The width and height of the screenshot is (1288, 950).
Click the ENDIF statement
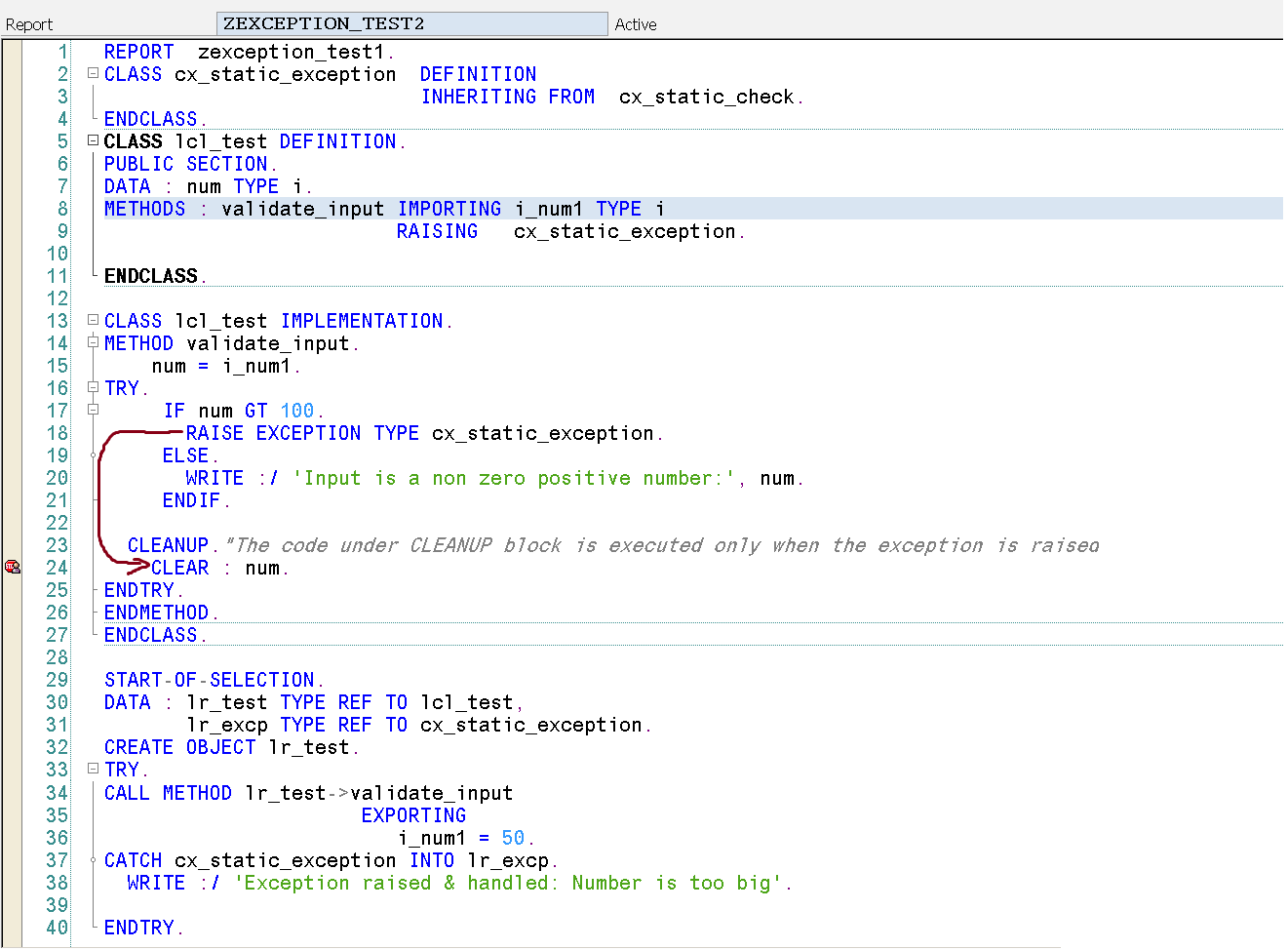[196, 500]
